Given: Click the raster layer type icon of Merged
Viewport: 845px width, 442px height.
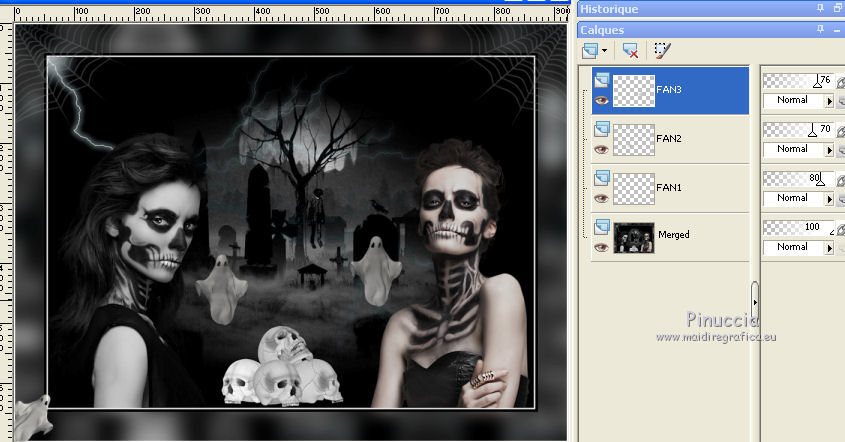Looking at the screenshot, I should click(x=601, y=227).
